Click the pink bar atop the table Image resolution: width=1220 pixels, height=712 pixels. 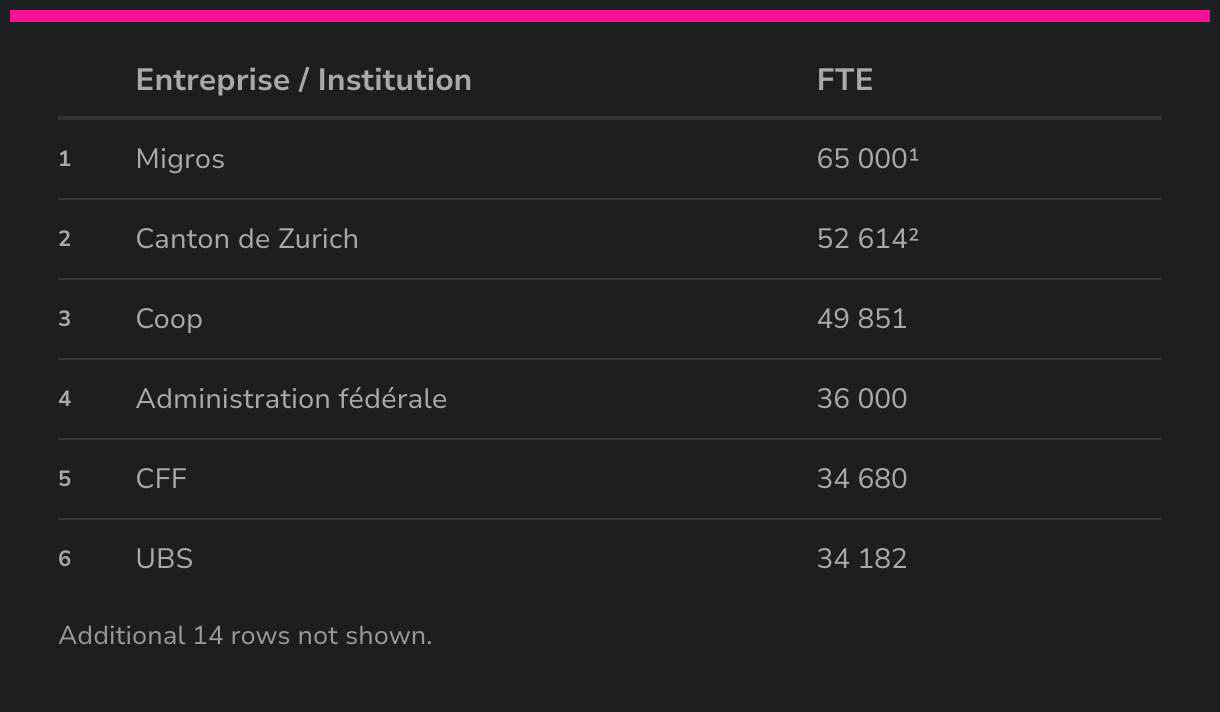point(610,16)
